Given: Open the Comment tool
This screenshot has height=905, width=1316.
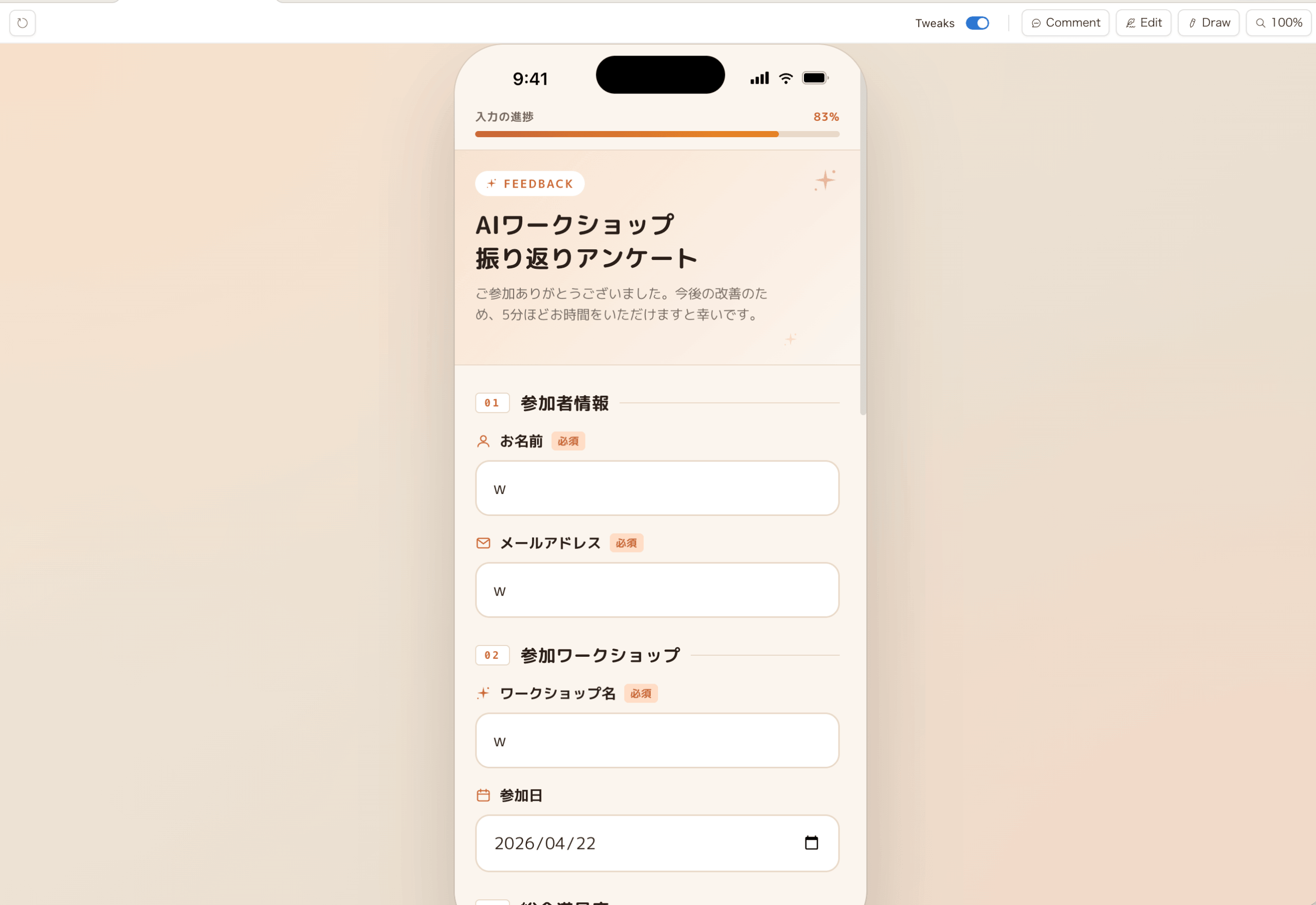Looking at the screenshot, I should [1065, 23].
